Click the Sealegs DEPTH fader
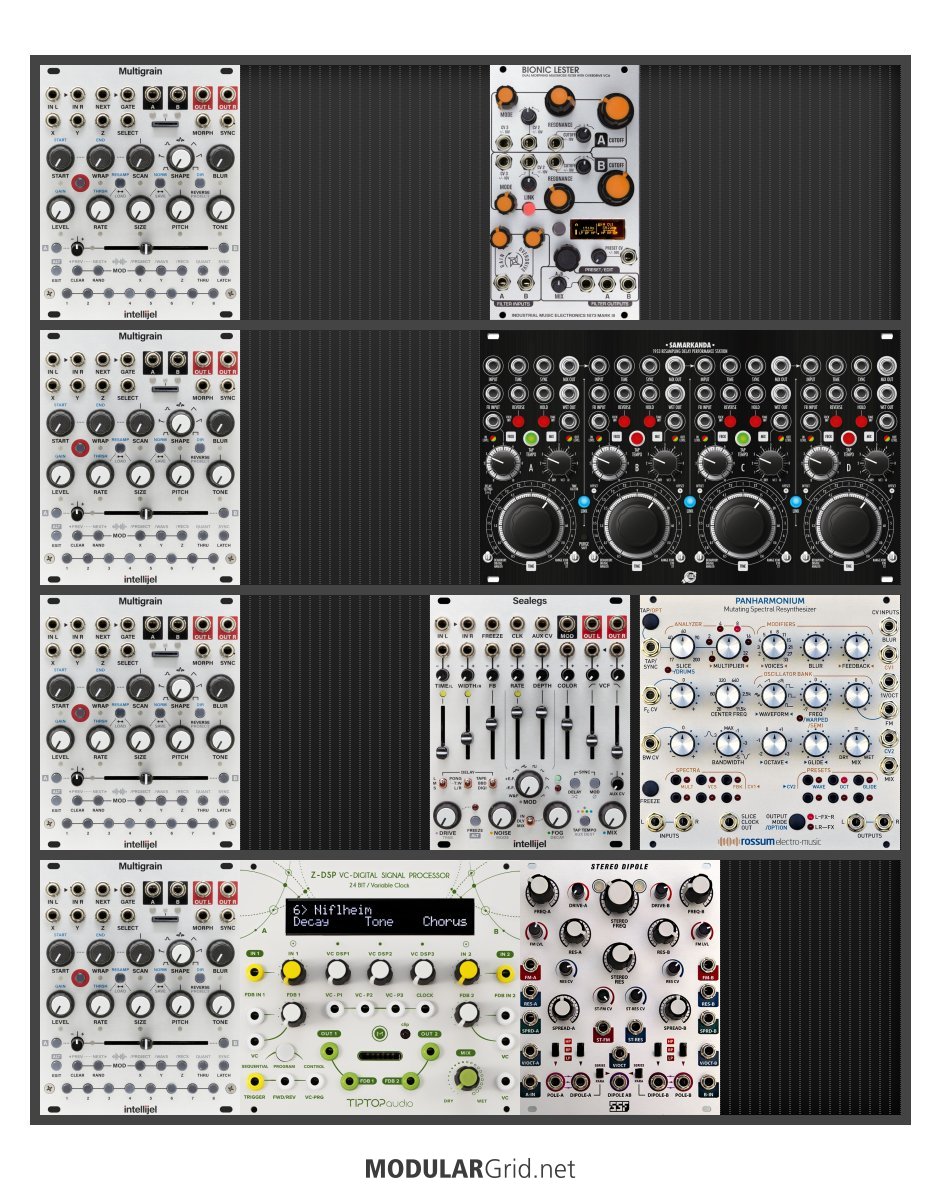Screen dimensions: 941x1190 (542, 712)
